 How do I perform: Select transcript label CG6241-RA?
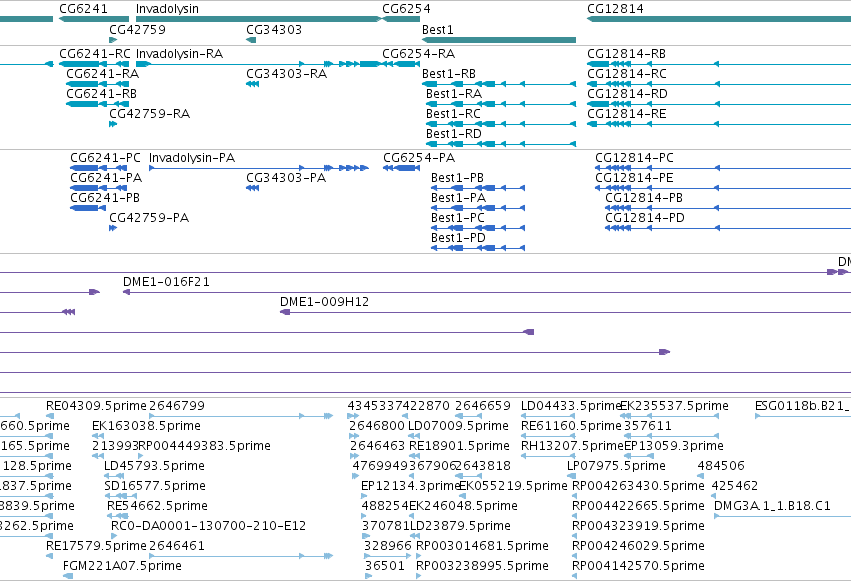point(103,74)
